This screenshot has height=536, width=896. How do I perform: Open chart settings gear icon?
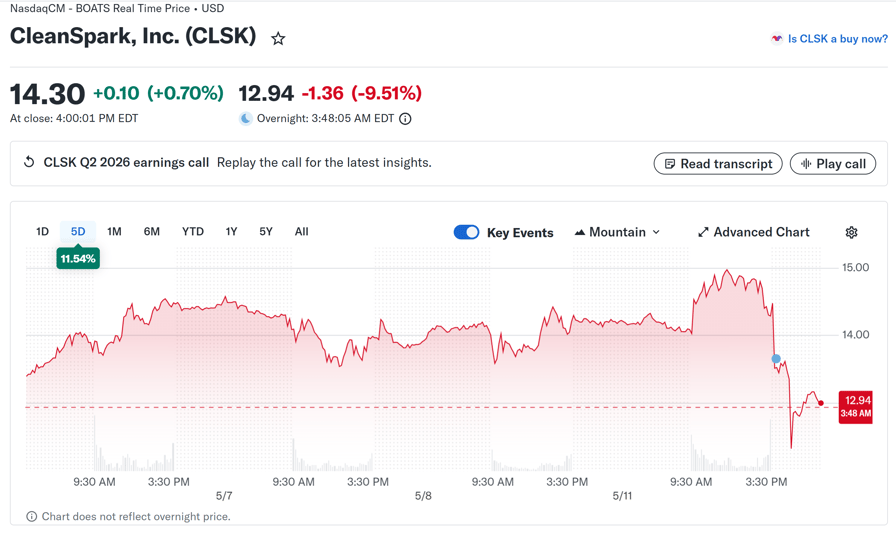pyautogui.click(x=851, y=233)
